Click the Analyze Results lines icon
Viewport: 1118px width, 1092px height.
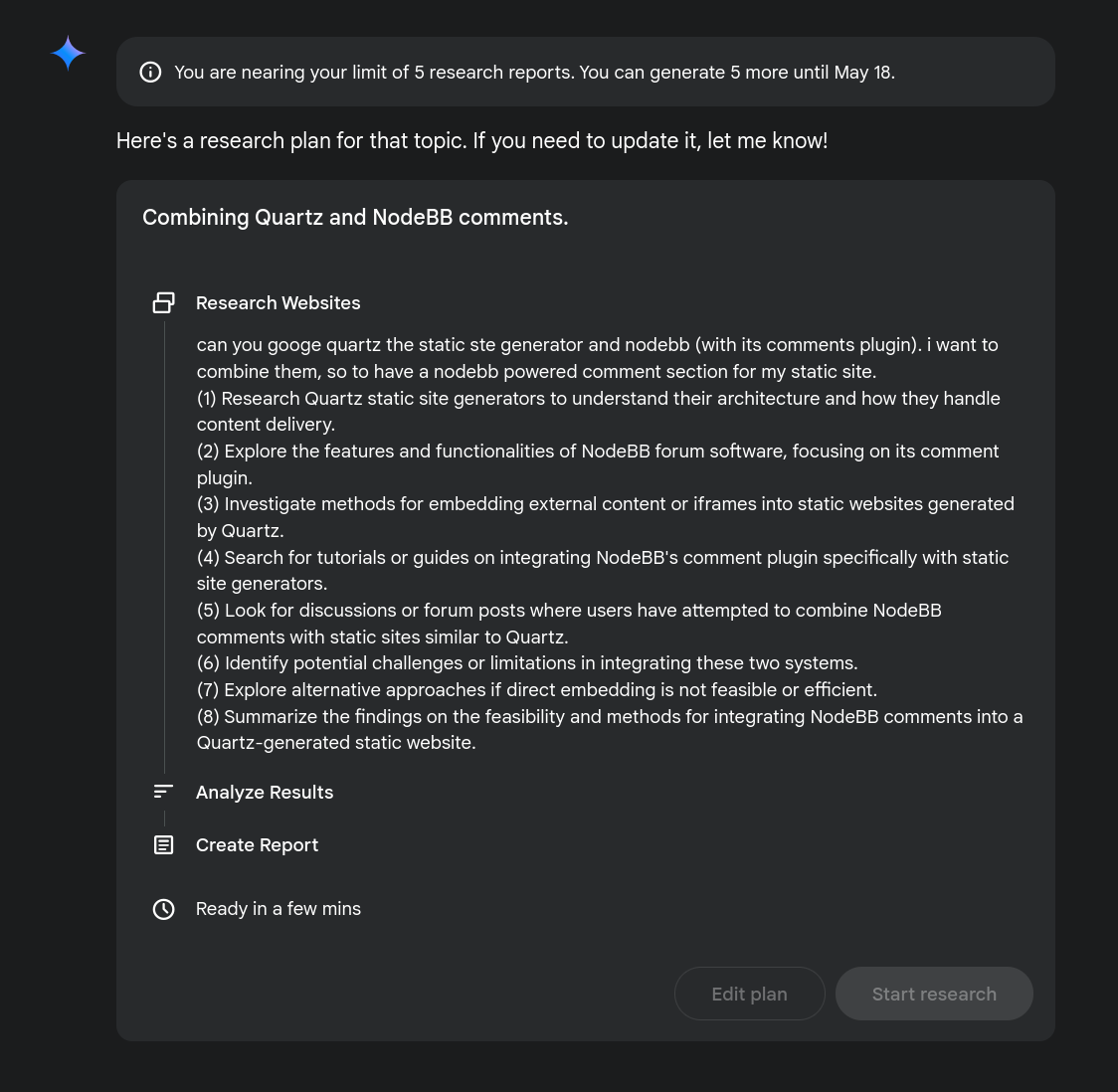click(164, 792)
